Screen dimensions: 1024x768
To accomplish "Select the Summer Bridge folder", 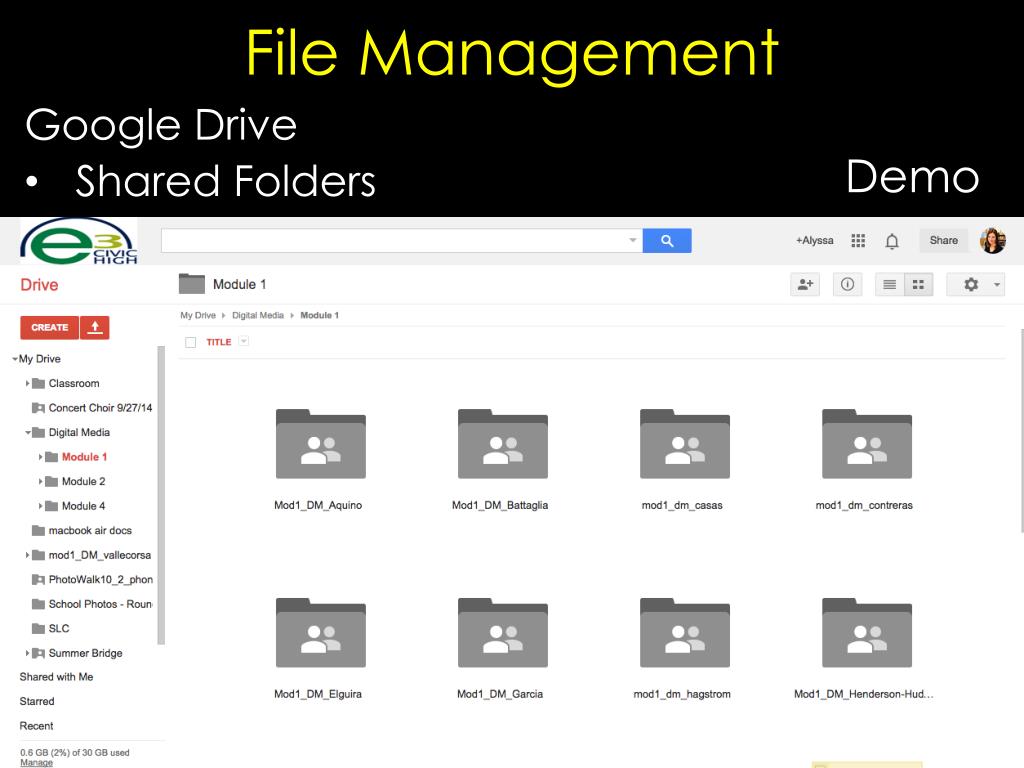I will pyautogui.click(x=86, y=653).
